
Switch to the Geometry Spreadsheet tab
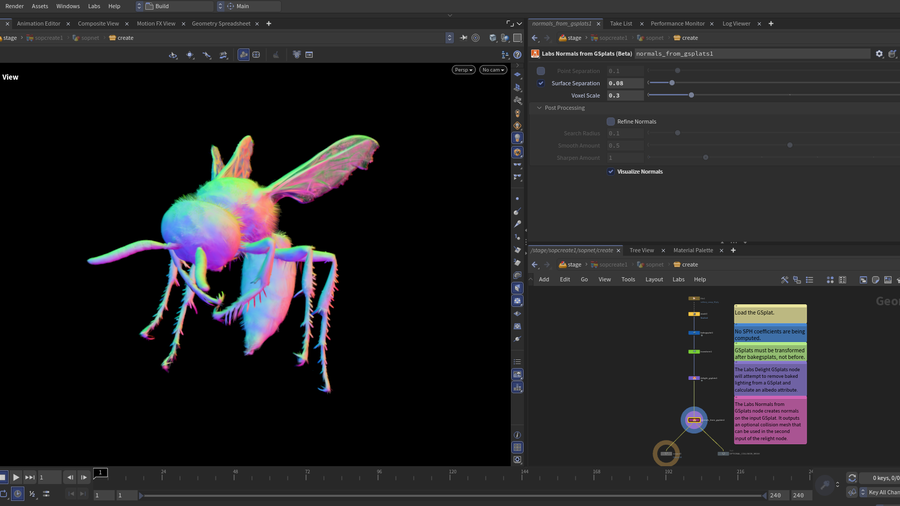click(x=221, y=24)
